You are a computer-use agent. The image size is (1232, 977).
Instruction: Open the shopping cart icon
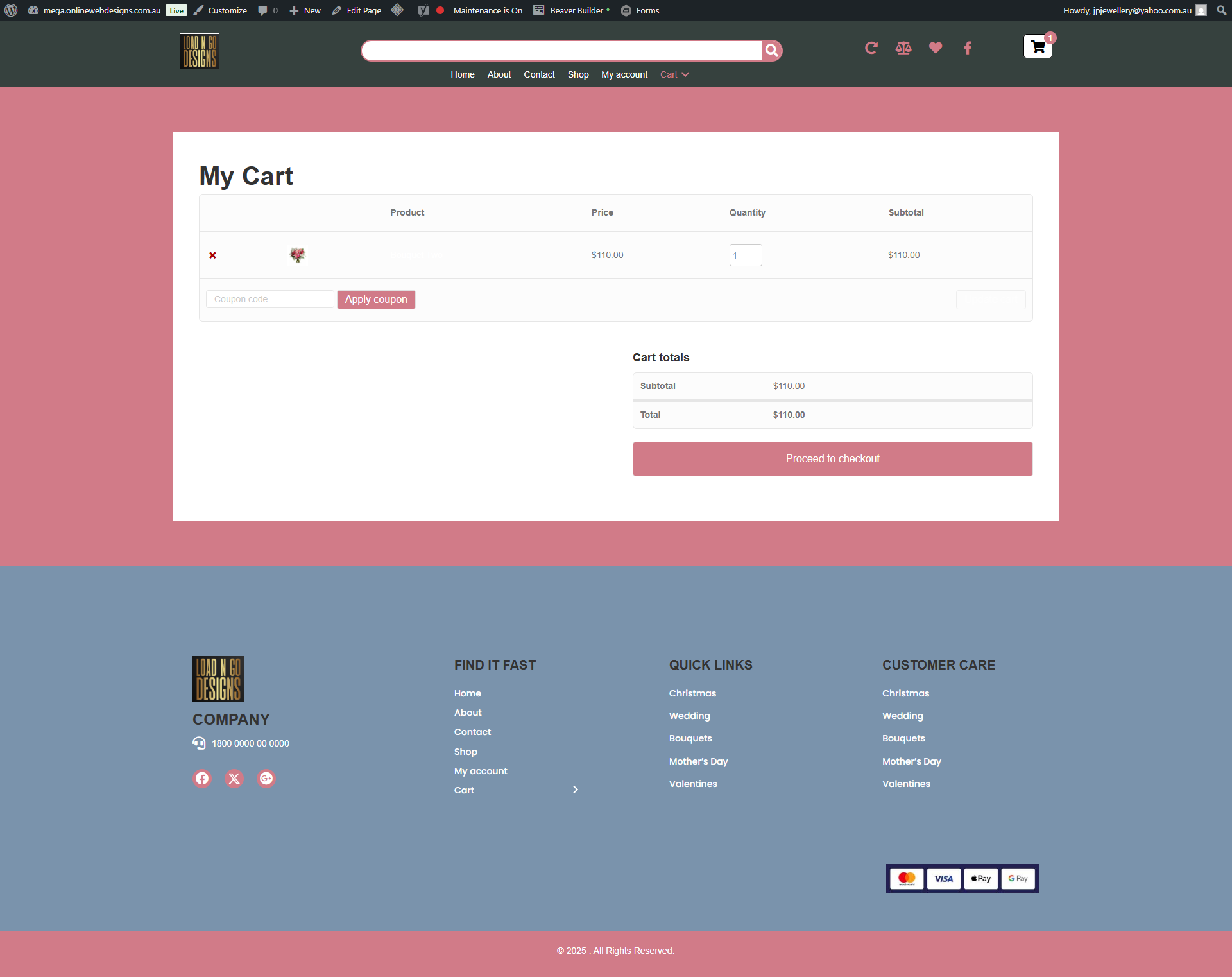click(x=1038, y=46)
